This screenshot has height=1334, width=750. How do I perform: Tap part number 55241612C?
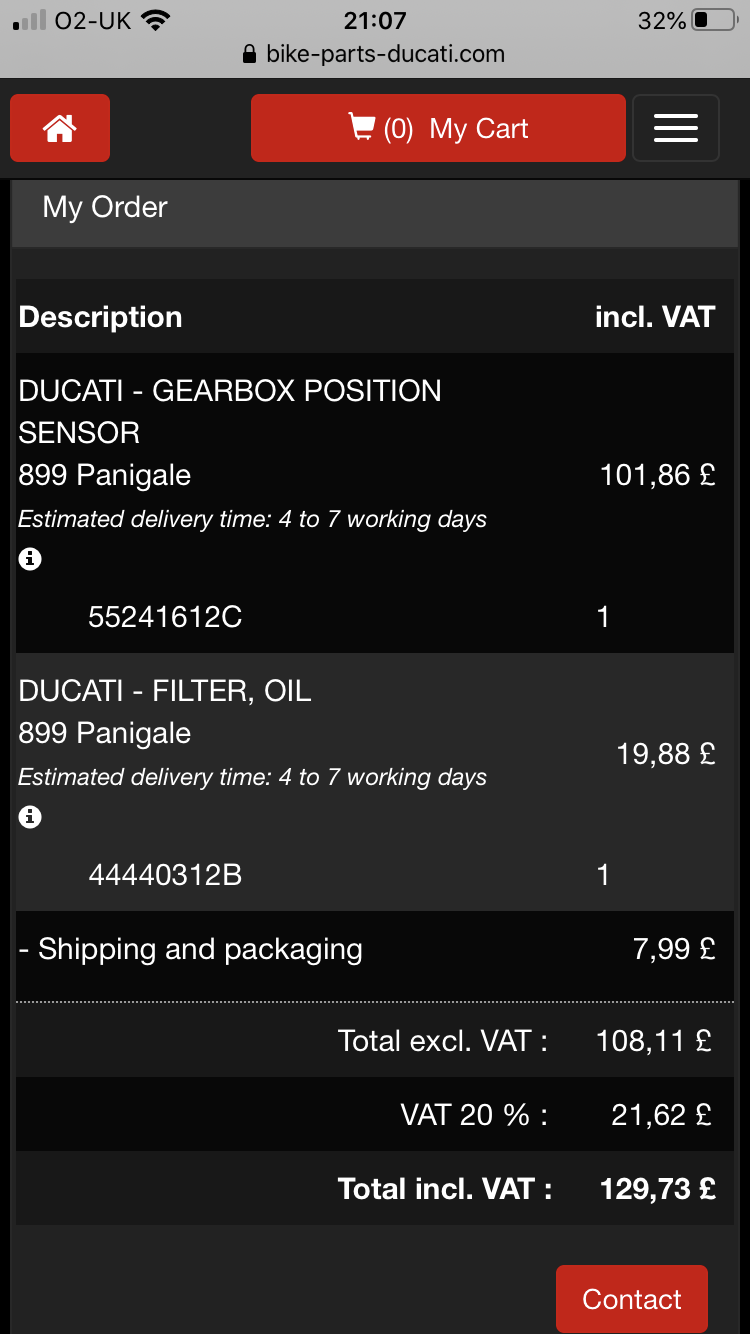coord(165,617)
